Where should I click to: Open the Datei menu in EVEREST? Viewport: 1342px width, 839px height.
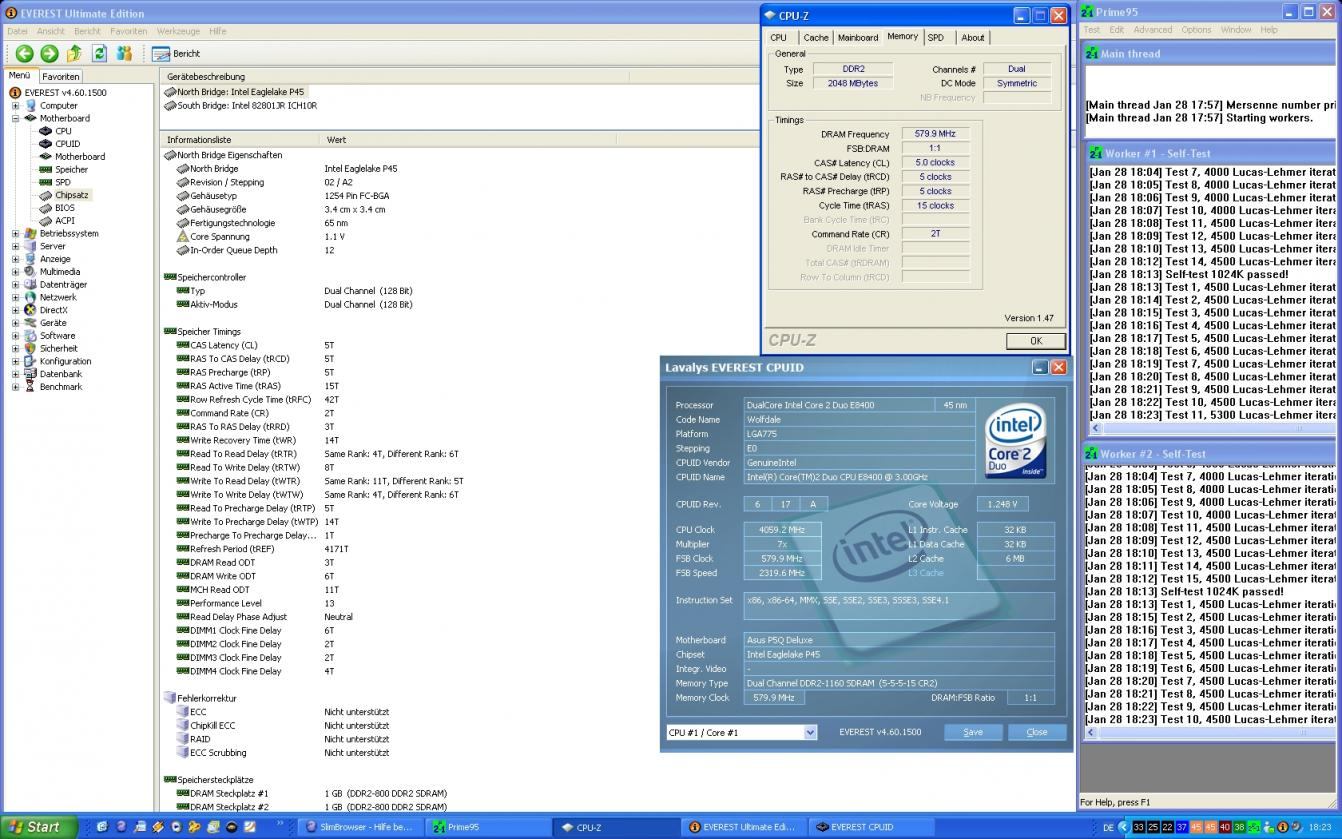[x=17, y=31]
